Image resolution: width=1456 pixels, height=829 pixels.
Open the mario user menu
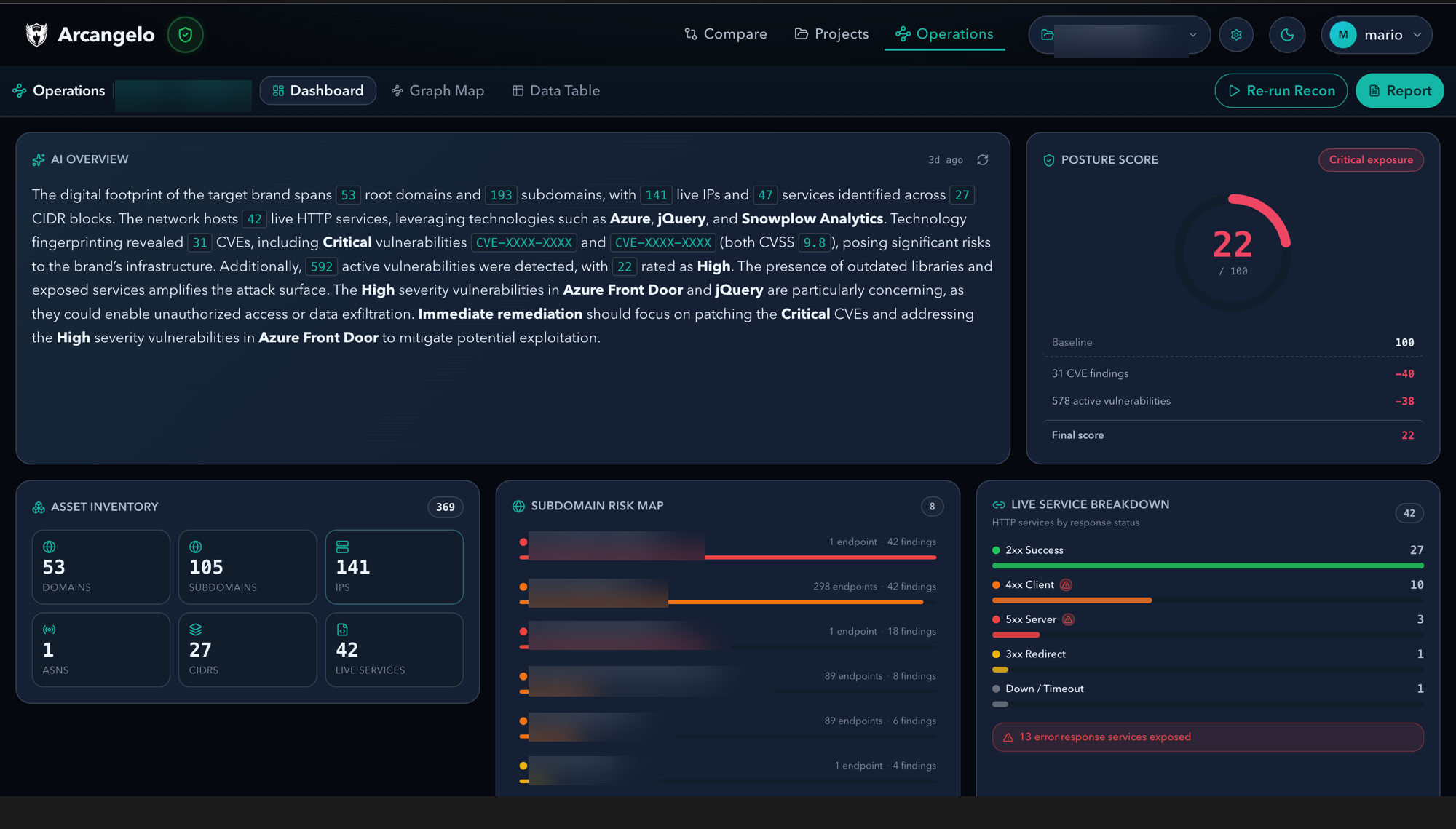1377,34
